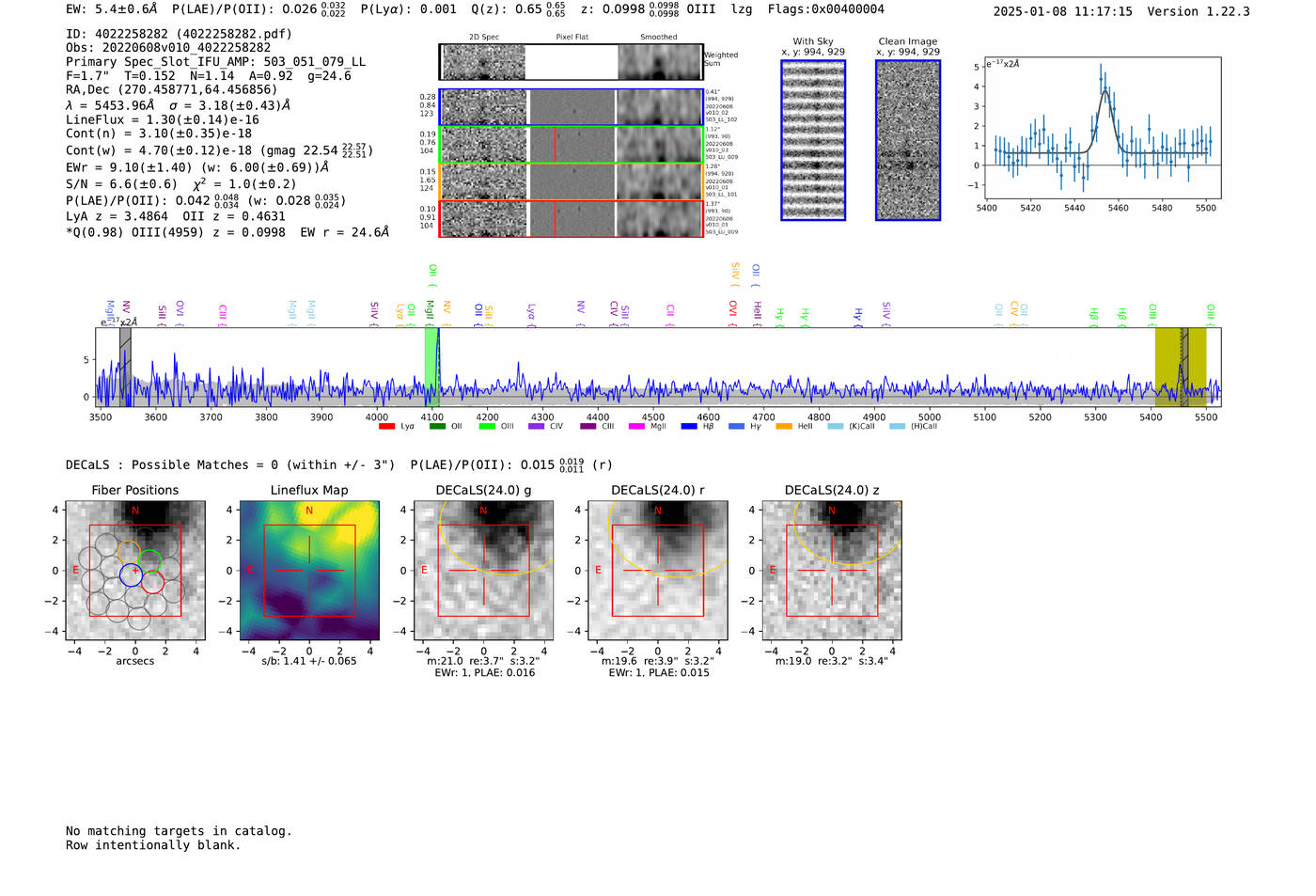Viewport: 1316px width, 896px height.
Task: Select the orange-bordered 2D spectrum row
Action: pyautogui.click(x=572, y=181)
